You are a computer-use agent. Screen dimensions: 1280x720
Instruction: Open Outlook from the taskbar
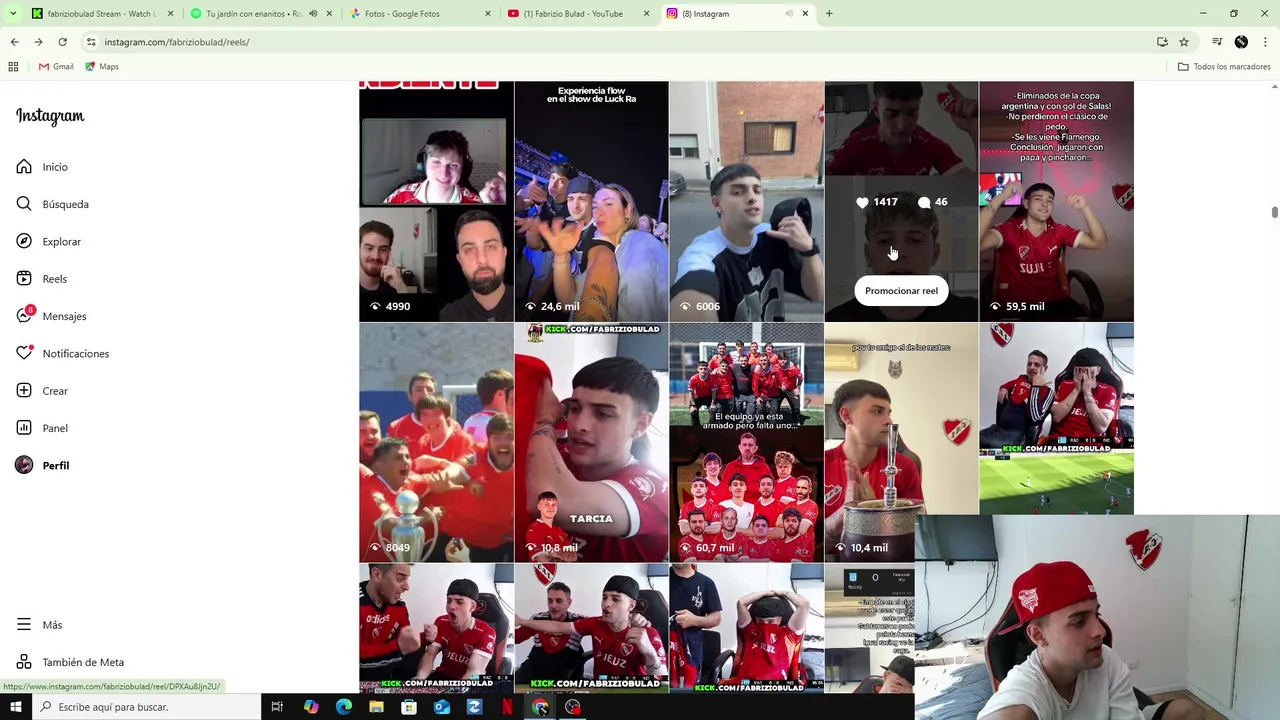click(442, 707)
